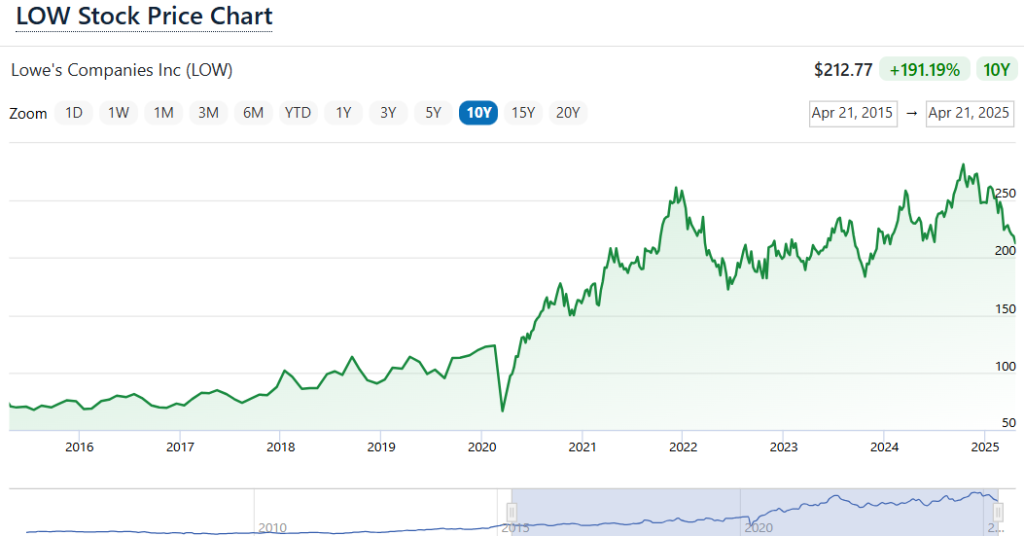Click the Zoom label

click(28, 114)
